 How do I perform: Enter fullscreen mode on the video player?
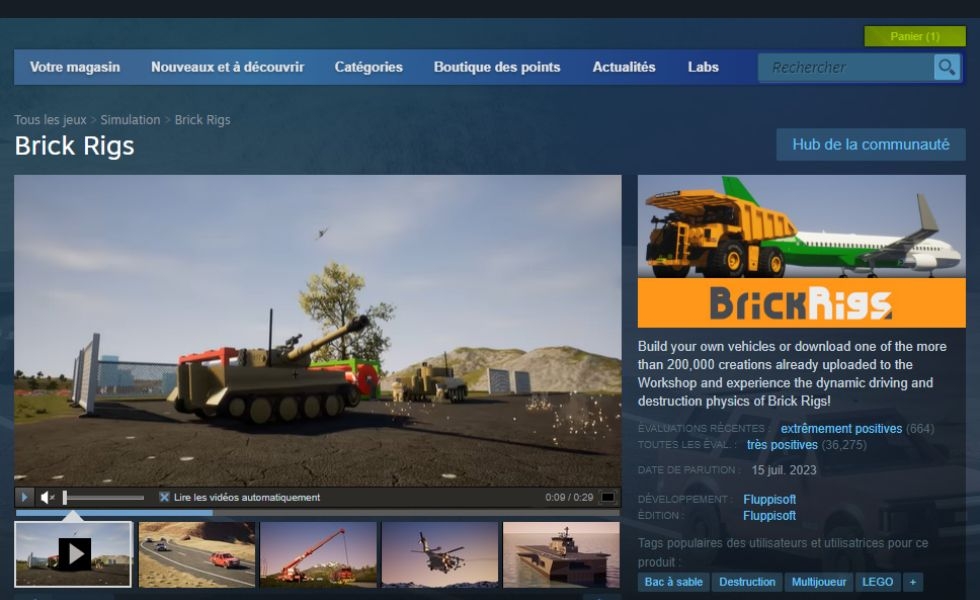click(x=608, y=496)
